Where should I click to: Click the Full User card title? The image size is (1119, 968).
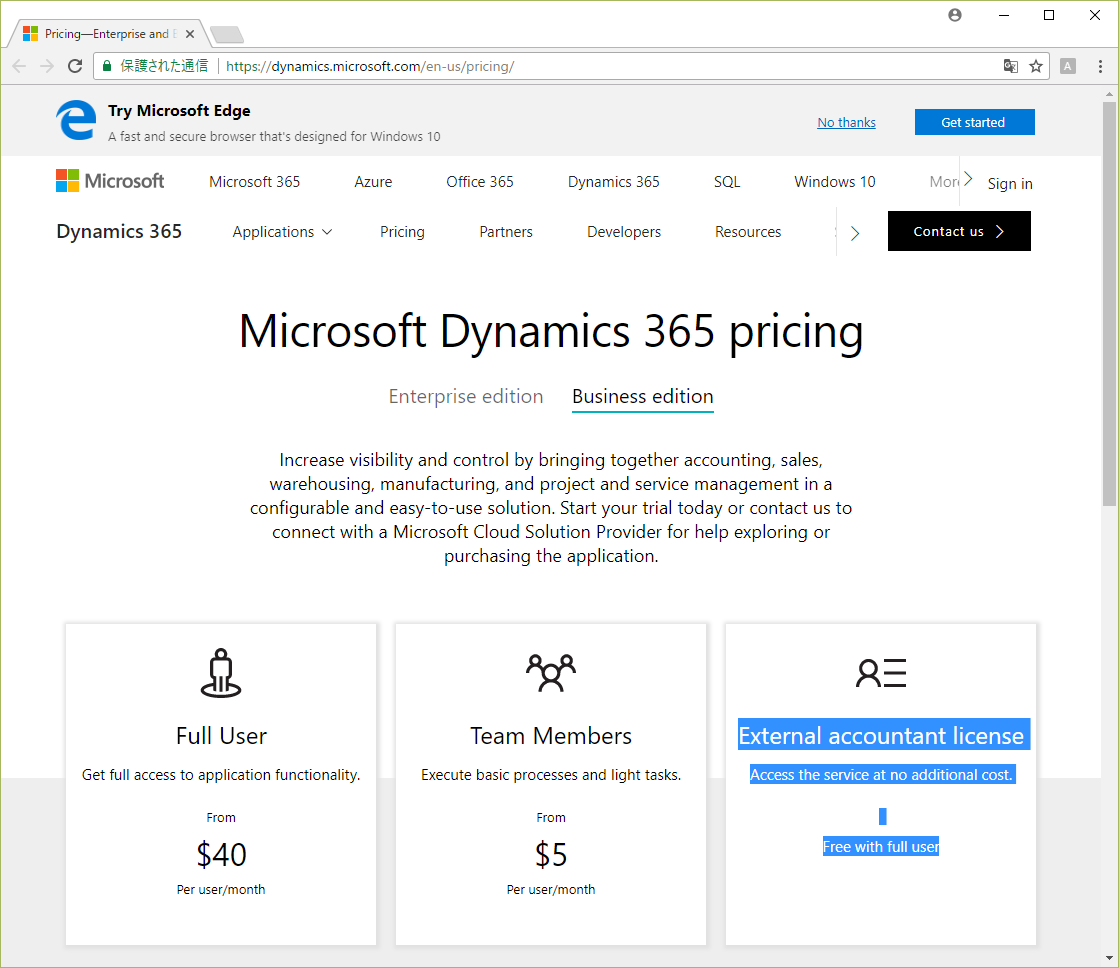[221, 736]
